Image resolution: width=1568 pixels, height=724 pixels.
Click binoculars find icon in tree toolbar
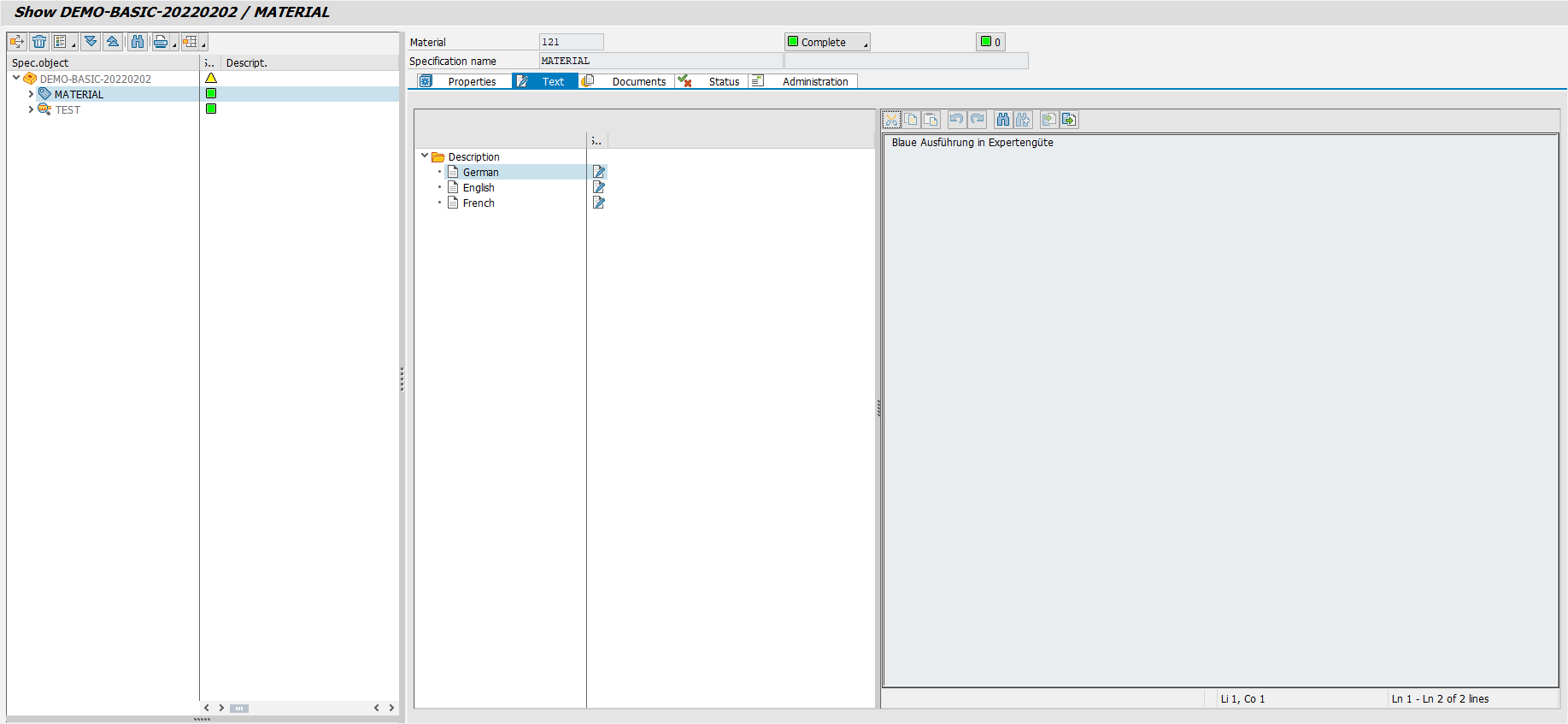click(138, 42)
